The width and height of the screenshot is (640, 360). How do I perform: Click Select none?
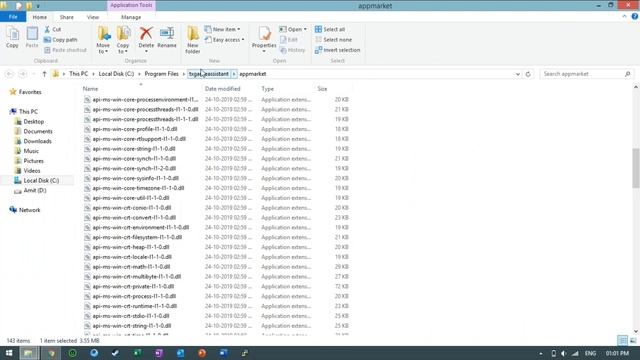click(x=333, y=40)
